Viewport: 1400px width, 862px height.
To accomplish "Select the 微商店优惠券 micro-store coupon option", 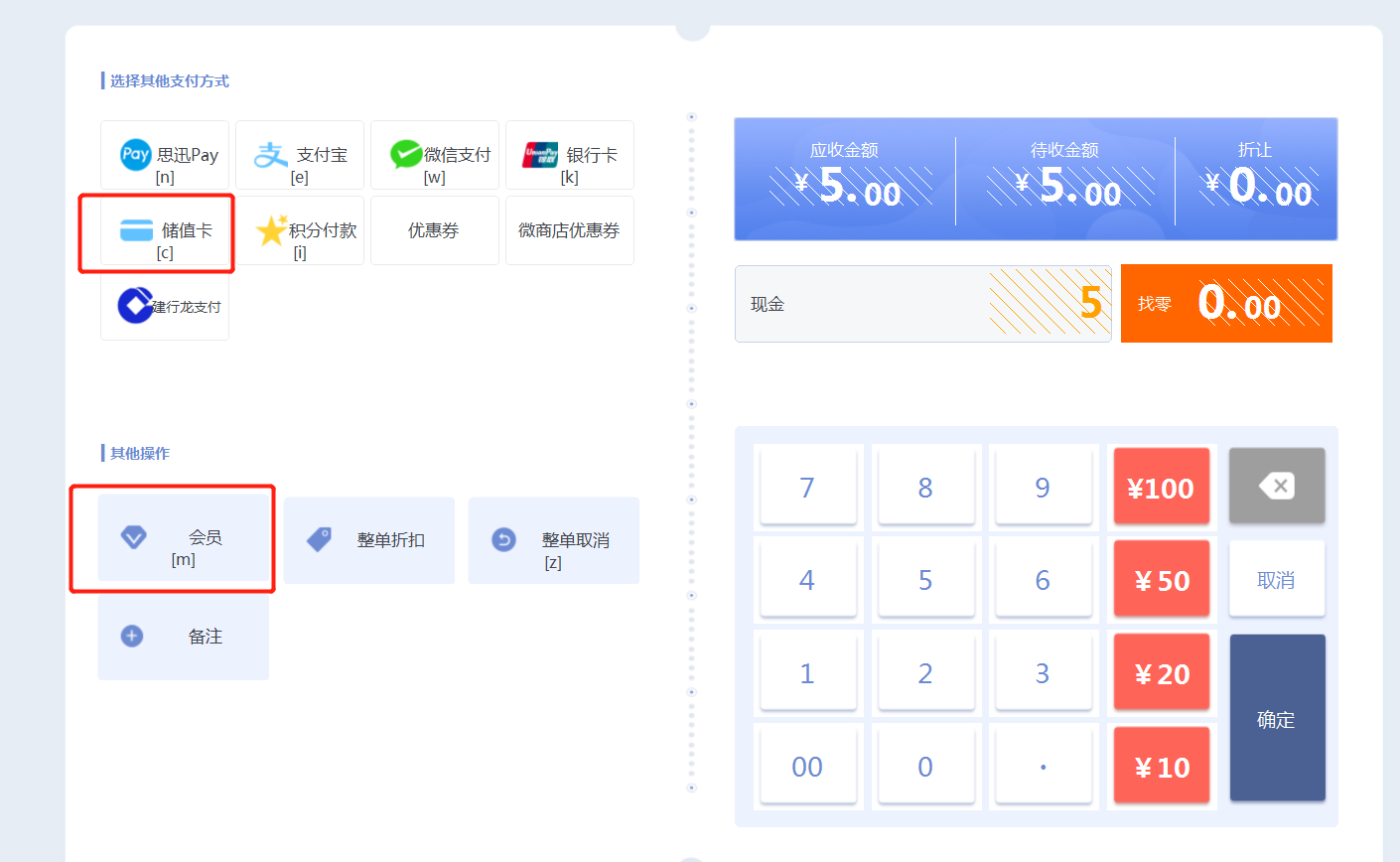I will pyautogui.click(x=569, y=230).
